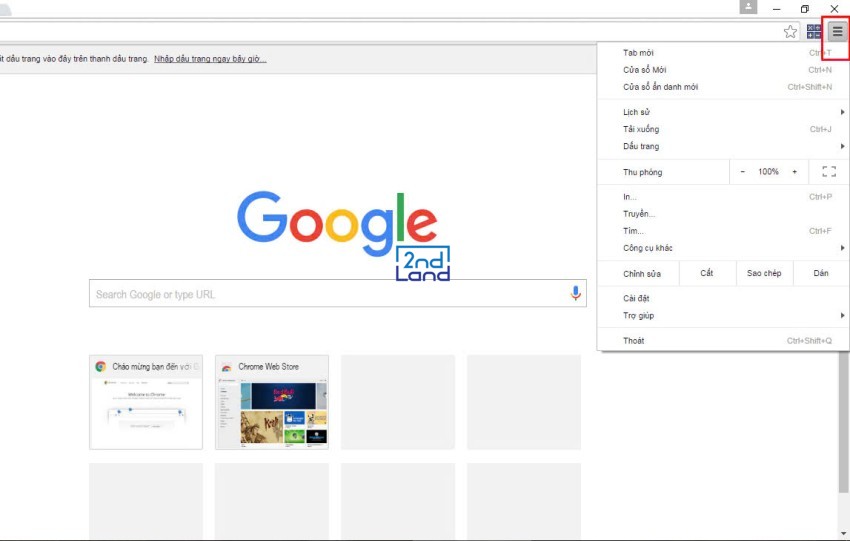Expand 'Công cụ khác' more tools submenu
The height and width of the screenshot is (541, 850).
[x=724, y=248]
